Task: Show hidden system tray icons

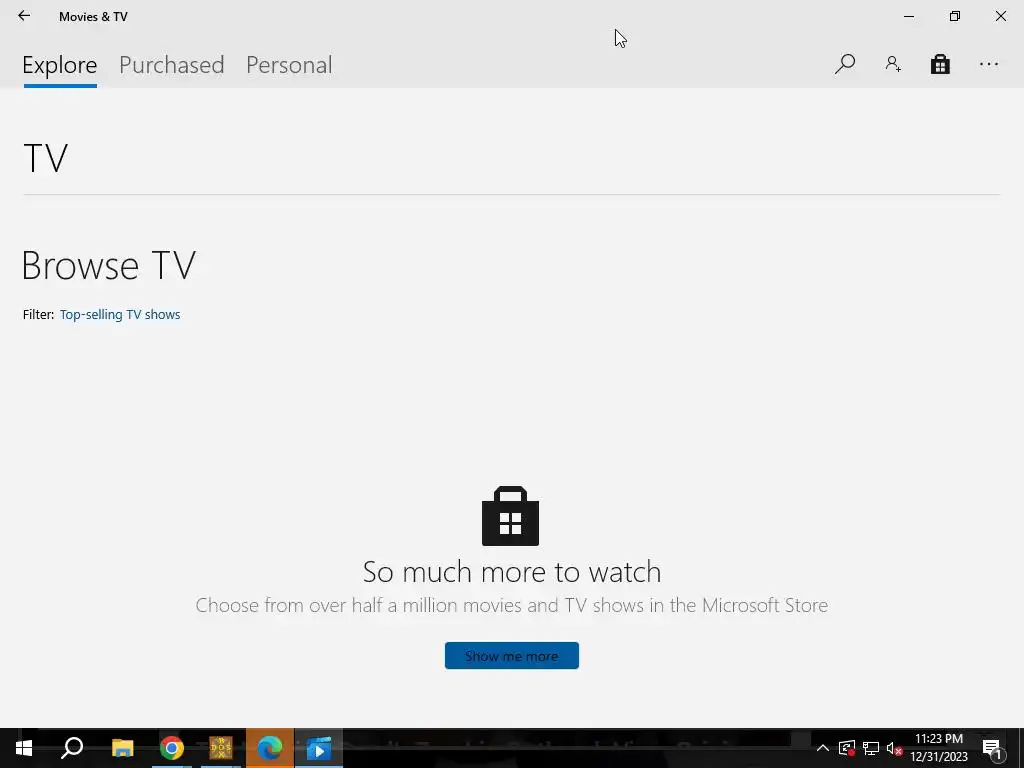Action: pos(822,748)
